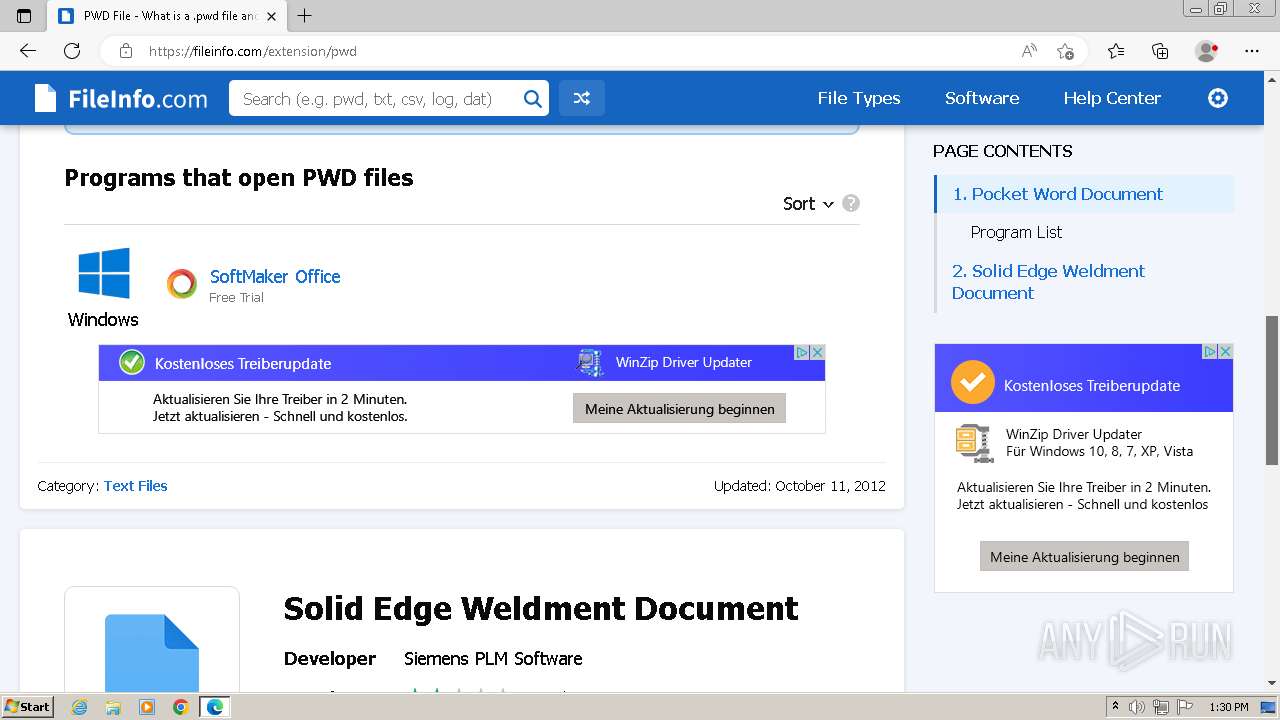Open the media player taskbar icon
The height and width of the screenshot is (720, 1280).
(x=147, y=707)
